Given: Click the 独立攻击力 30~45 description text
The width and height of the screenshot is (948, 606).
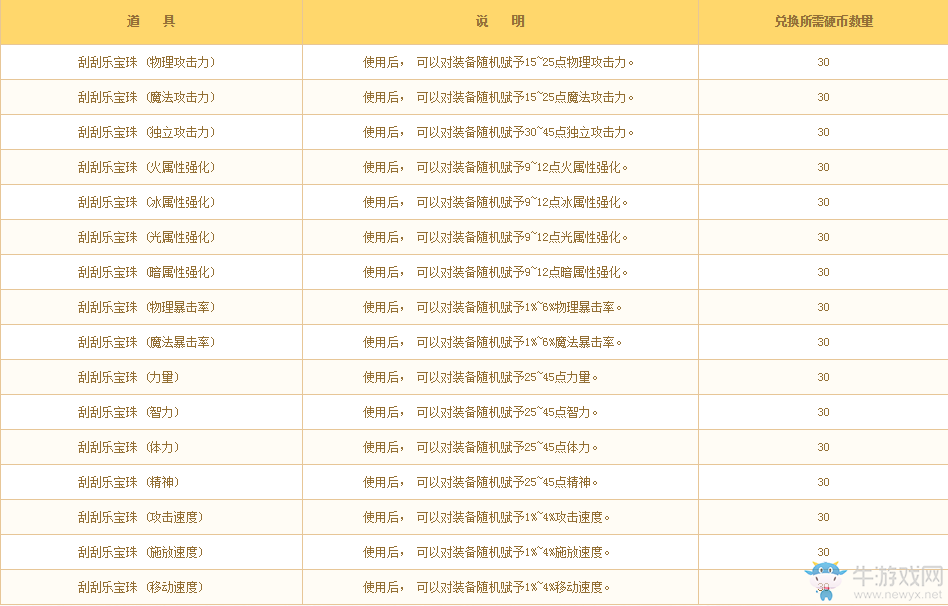Looking at the screenshot, I should coord(498,132).
